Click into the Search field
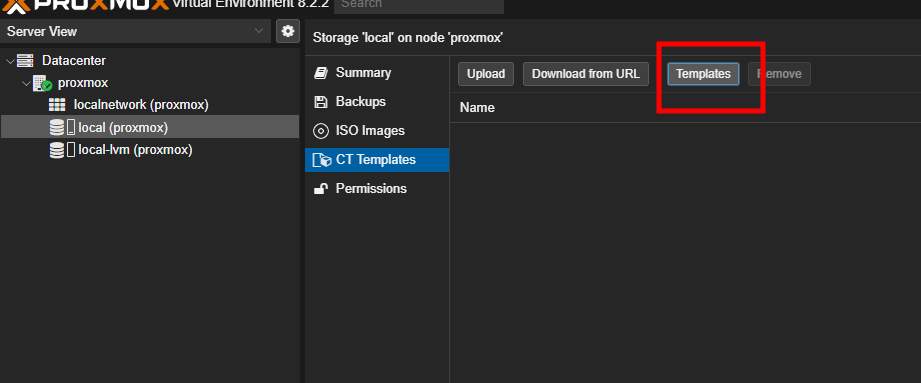This screenshot has width=921, height=383. tap(419, 5)
